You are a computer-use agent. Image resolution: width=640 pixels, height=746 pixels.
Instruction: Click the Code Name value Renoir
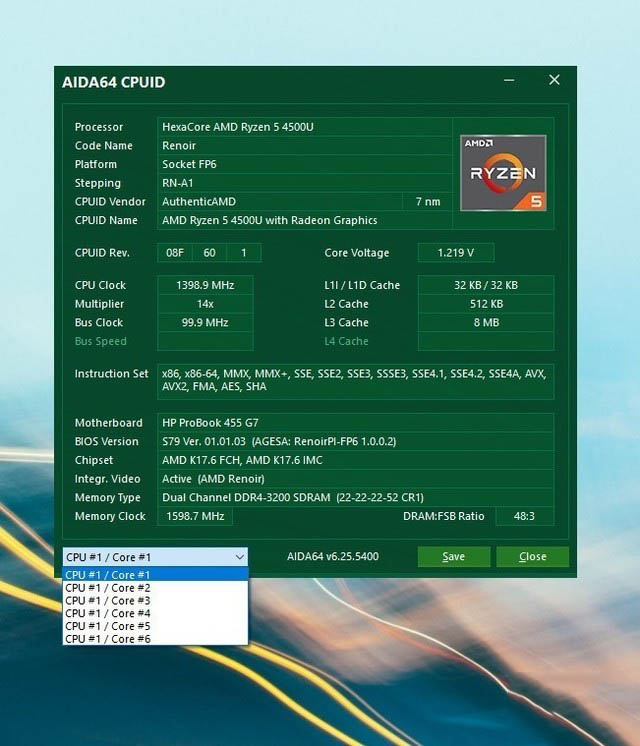[305, 146]
